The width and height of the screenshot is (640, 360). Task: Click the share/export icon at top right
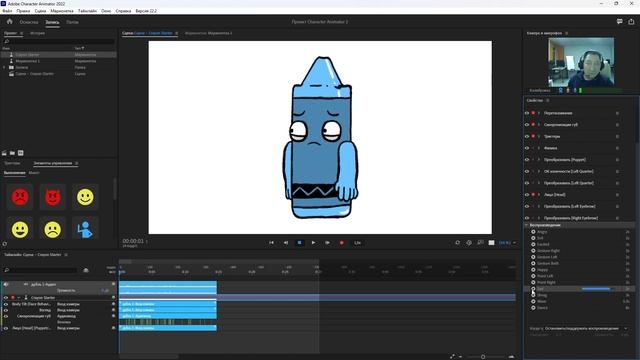tap(631, 22)
